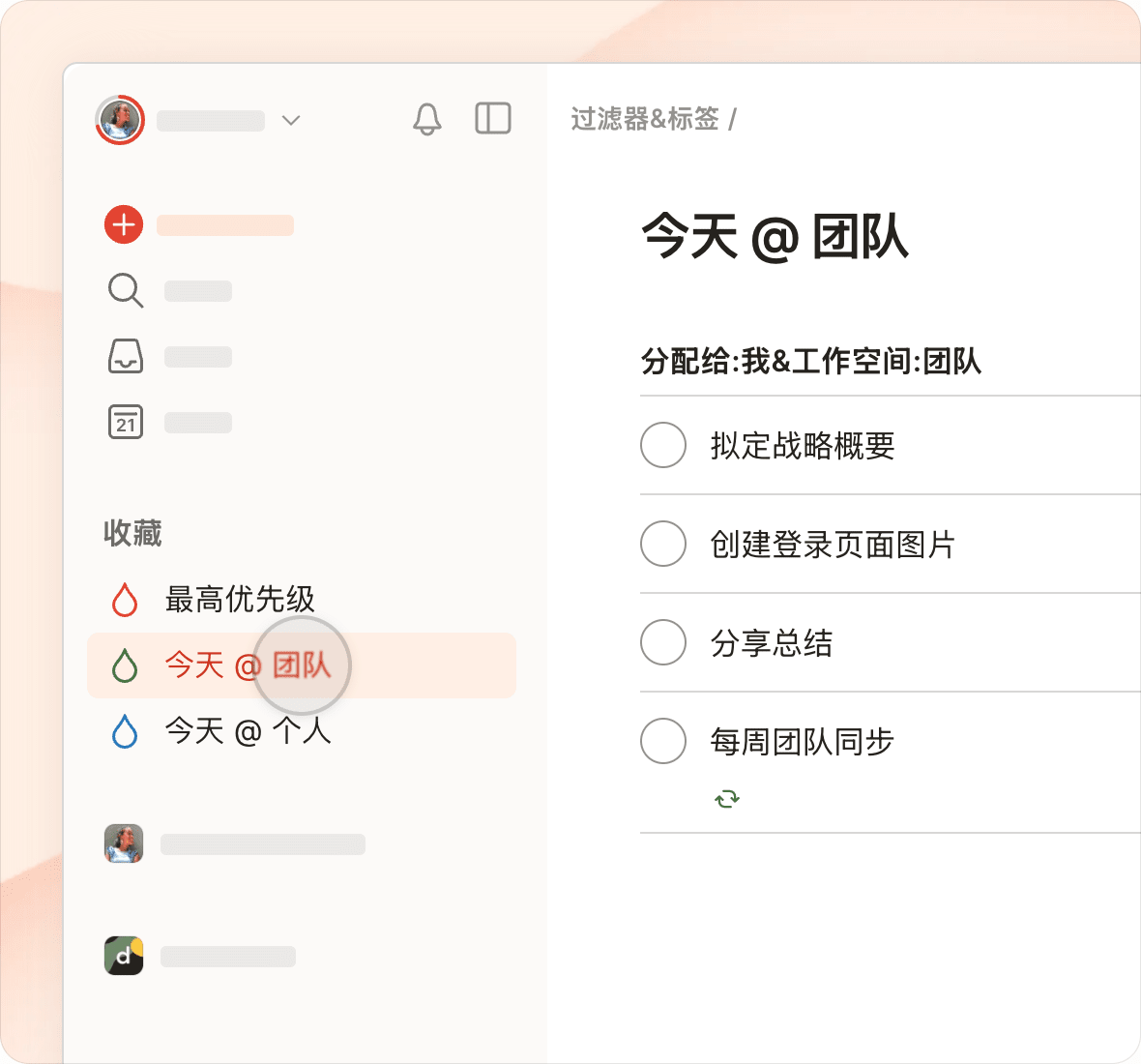Click the green drop icon beside 今天 @ 团队
The image size is (1141, 1064).
[x=125, y=665]
